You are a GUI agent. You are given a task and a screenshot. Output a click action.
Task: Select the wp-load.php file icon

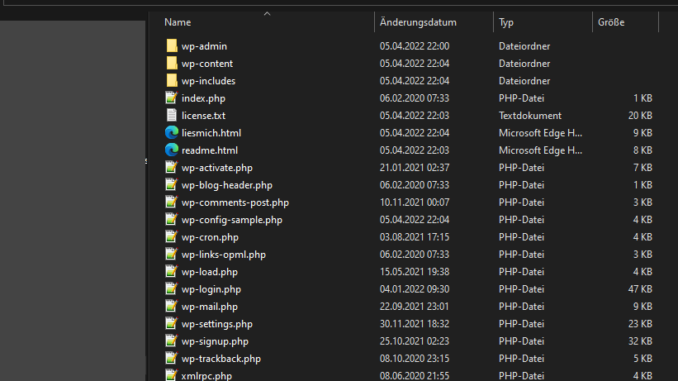[172, 271]
